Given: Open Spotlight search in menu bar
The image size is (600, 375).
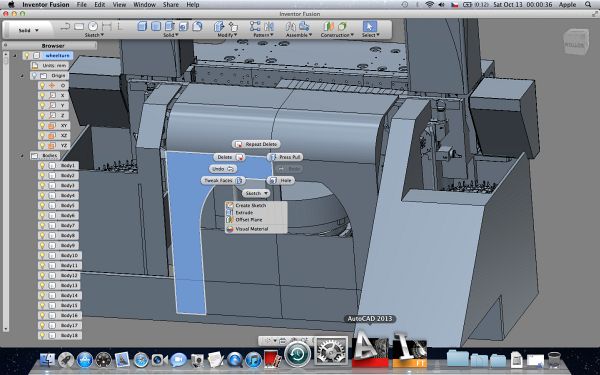Looking at the screenshot, I should tap(588, 5).
